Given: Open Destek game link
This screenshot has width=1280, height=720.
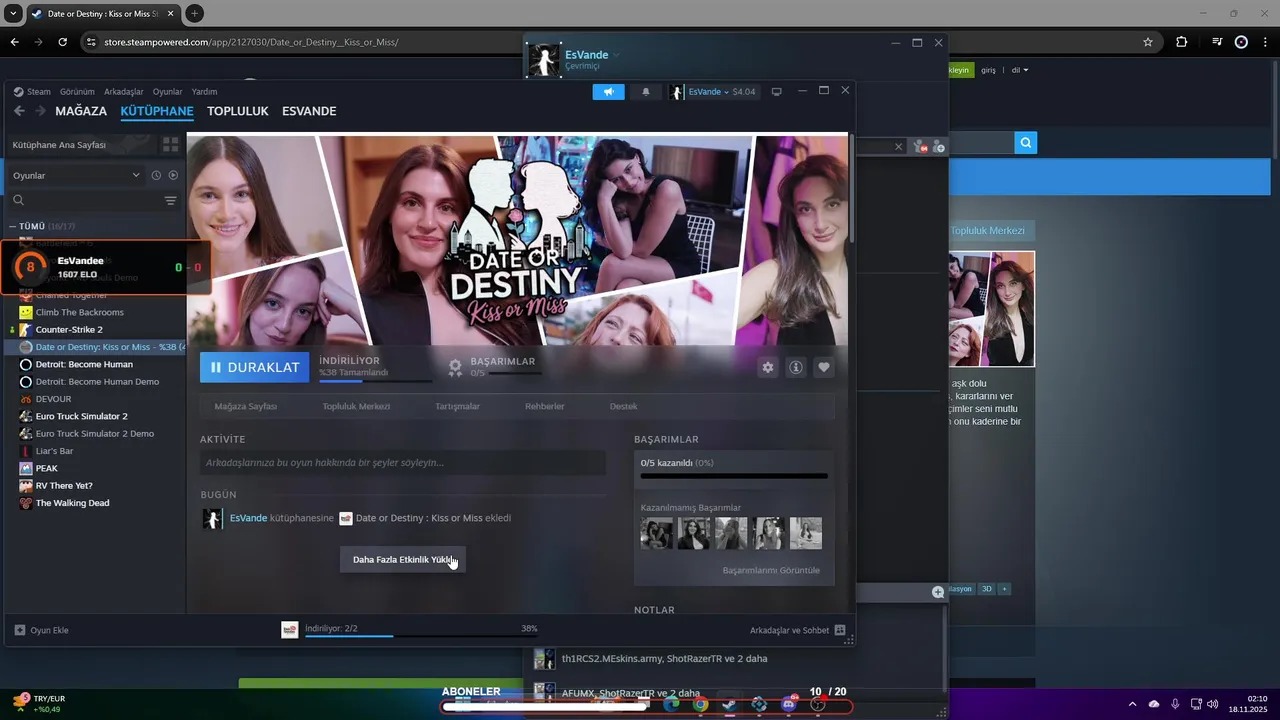Looking at the screenshot, I should 623,406.
